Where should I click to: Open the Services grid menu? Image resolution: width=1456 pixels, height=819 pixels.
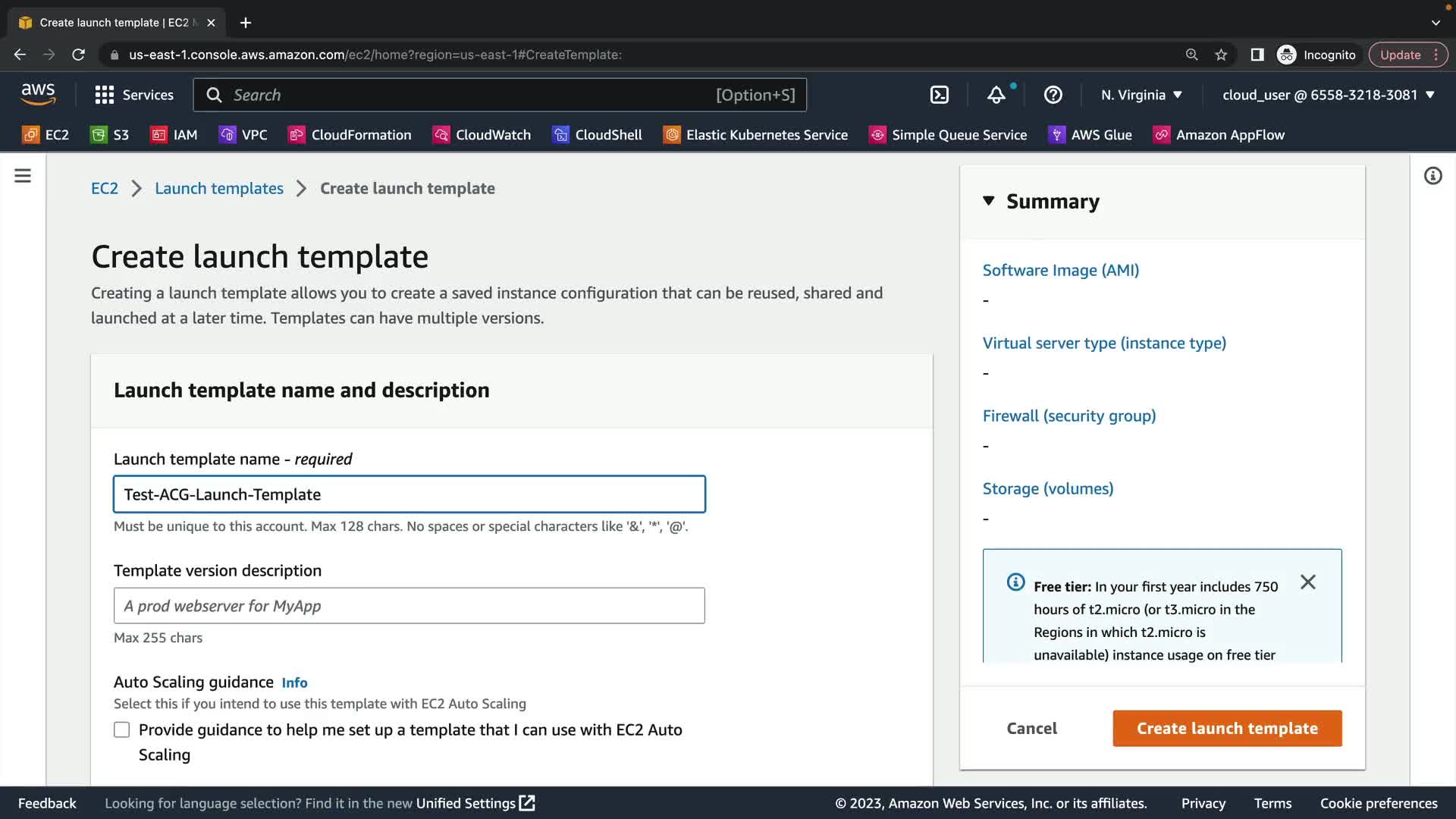coord(134,95)
